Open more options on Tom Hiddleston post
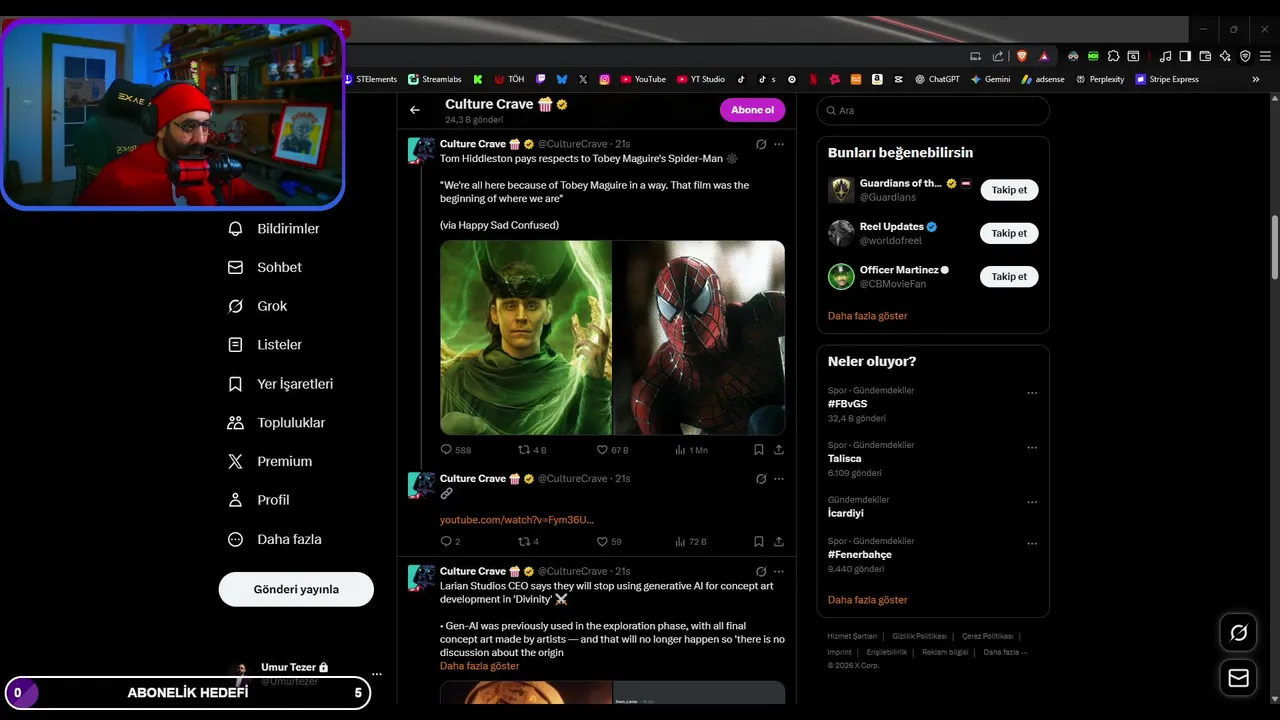Viewport: 1280px width, 720px height. click(x=779, y=144)
